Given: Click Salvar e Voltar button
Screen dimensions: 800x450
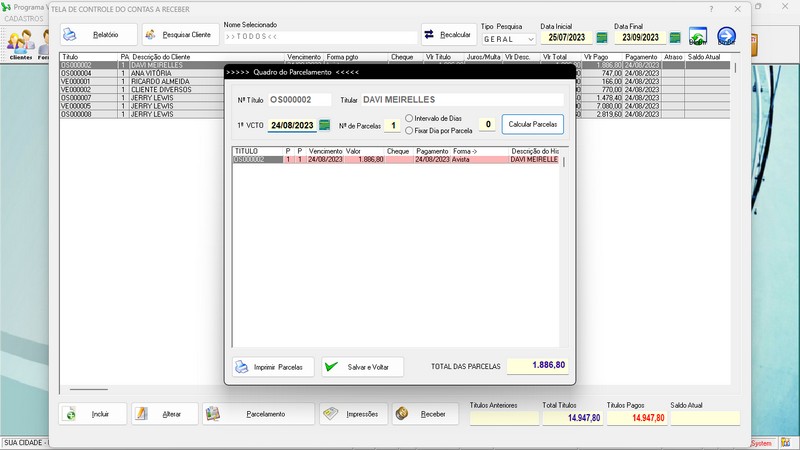Looking at the screenshot, I should point(362,367).
